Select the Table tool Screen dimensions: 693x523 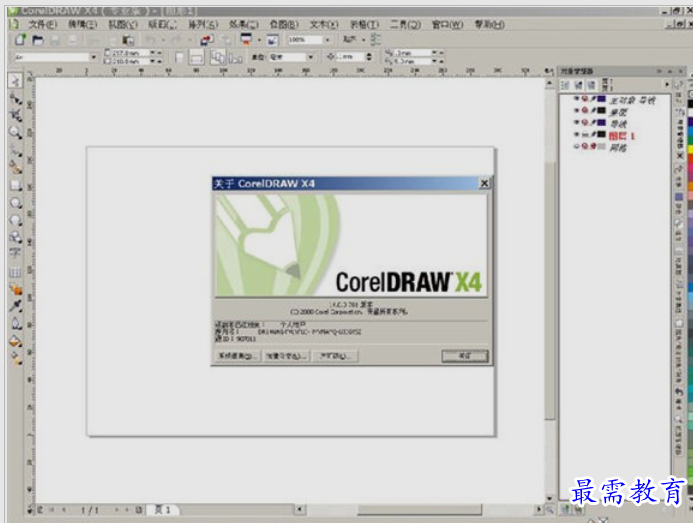point(15,271)
